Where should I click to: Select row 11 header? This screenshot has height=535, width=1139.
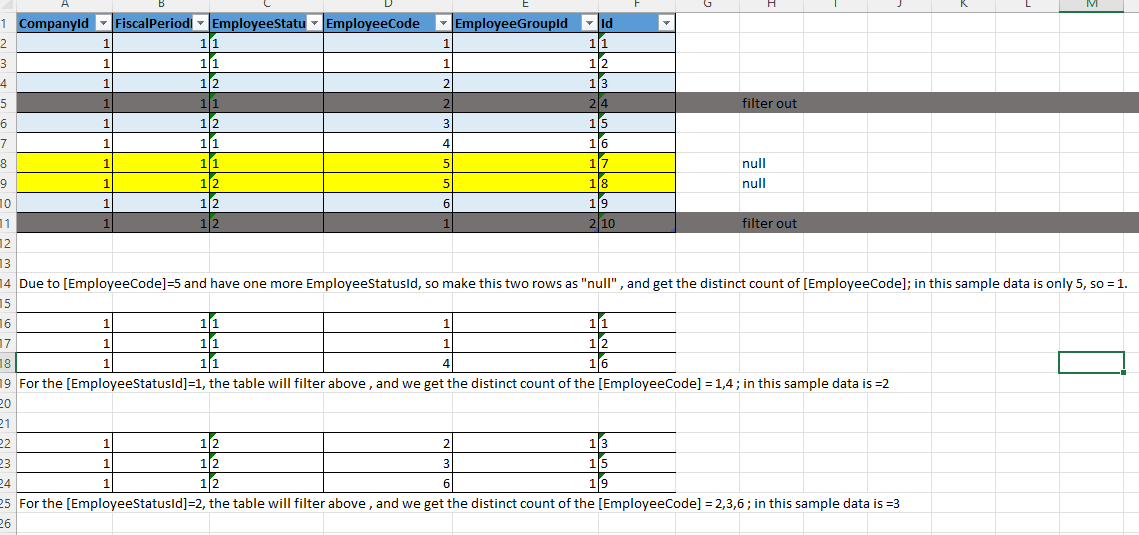pyautogui.click(x=7, y=223)
